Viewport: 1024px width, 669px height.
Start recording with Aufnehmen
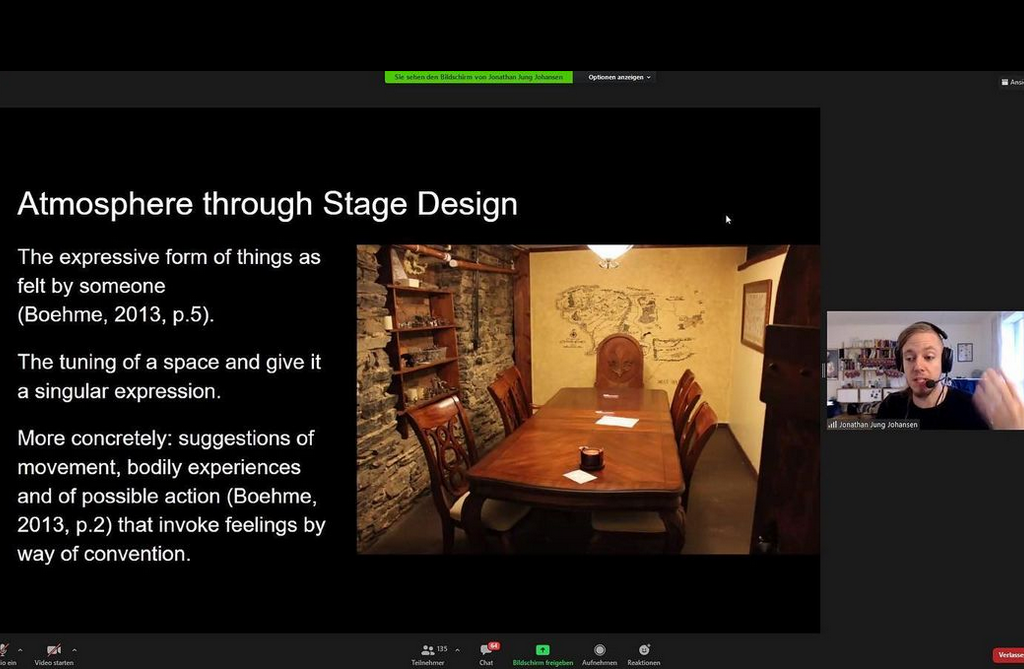tap(600, 654)
